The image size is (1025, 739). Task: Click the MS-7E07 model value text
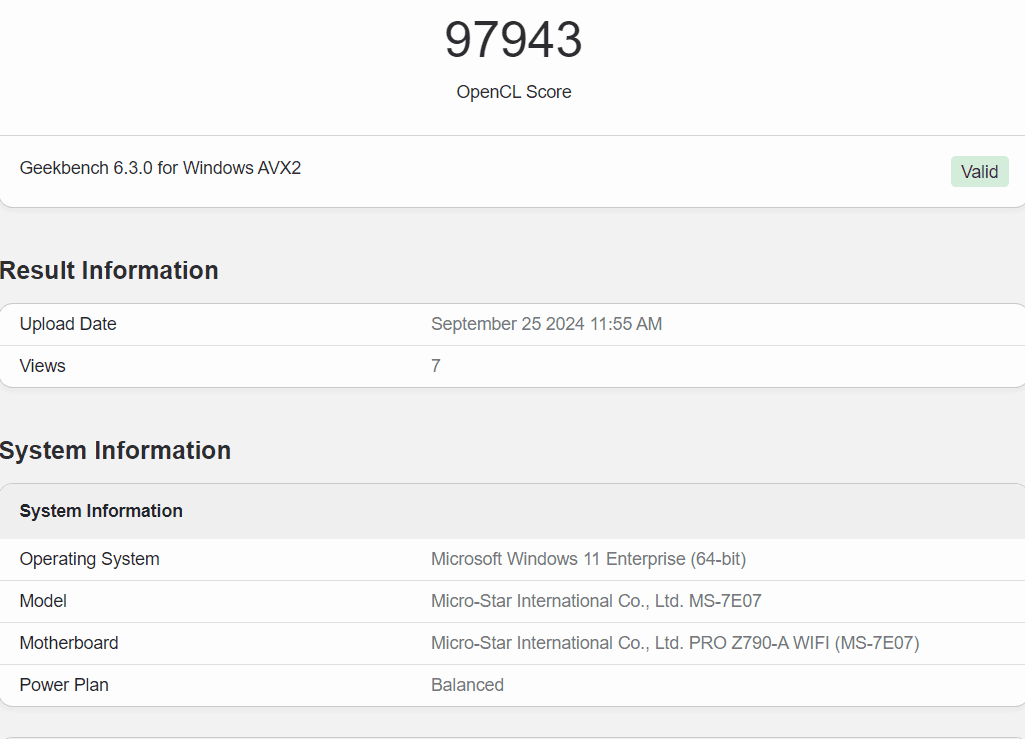click(596, 601)
